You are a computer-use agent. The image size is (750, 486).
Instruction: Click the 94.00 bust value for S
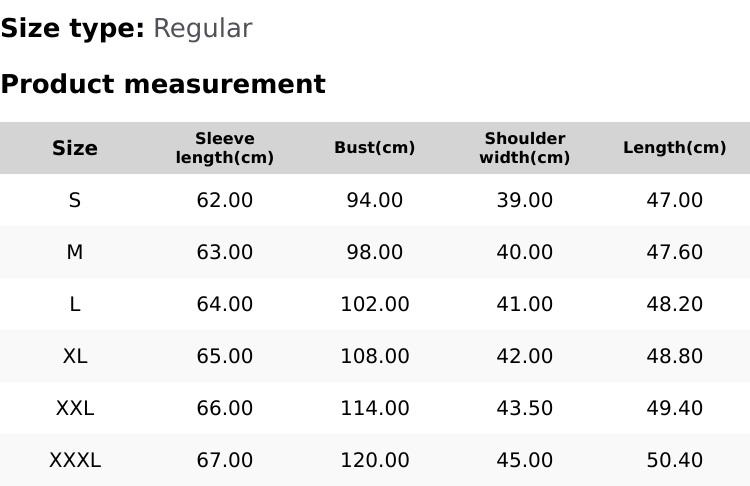click(375, 200)
